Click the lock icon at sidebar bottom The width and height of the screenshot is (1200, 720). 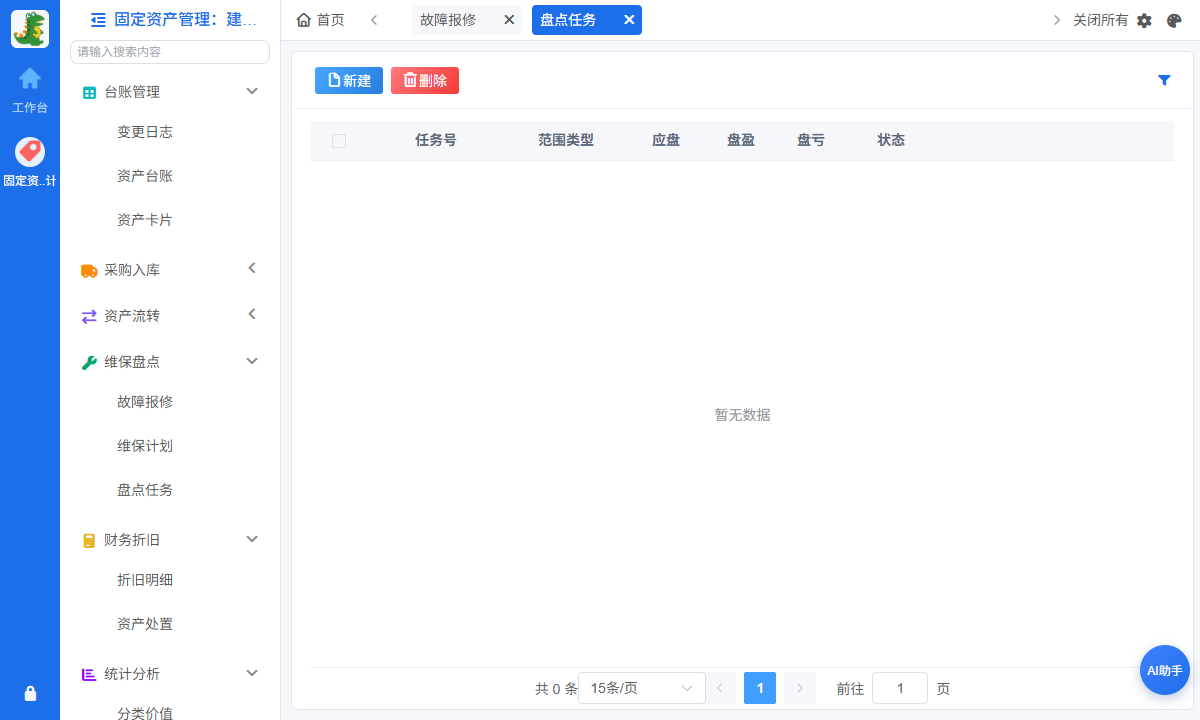pos(30,693)
